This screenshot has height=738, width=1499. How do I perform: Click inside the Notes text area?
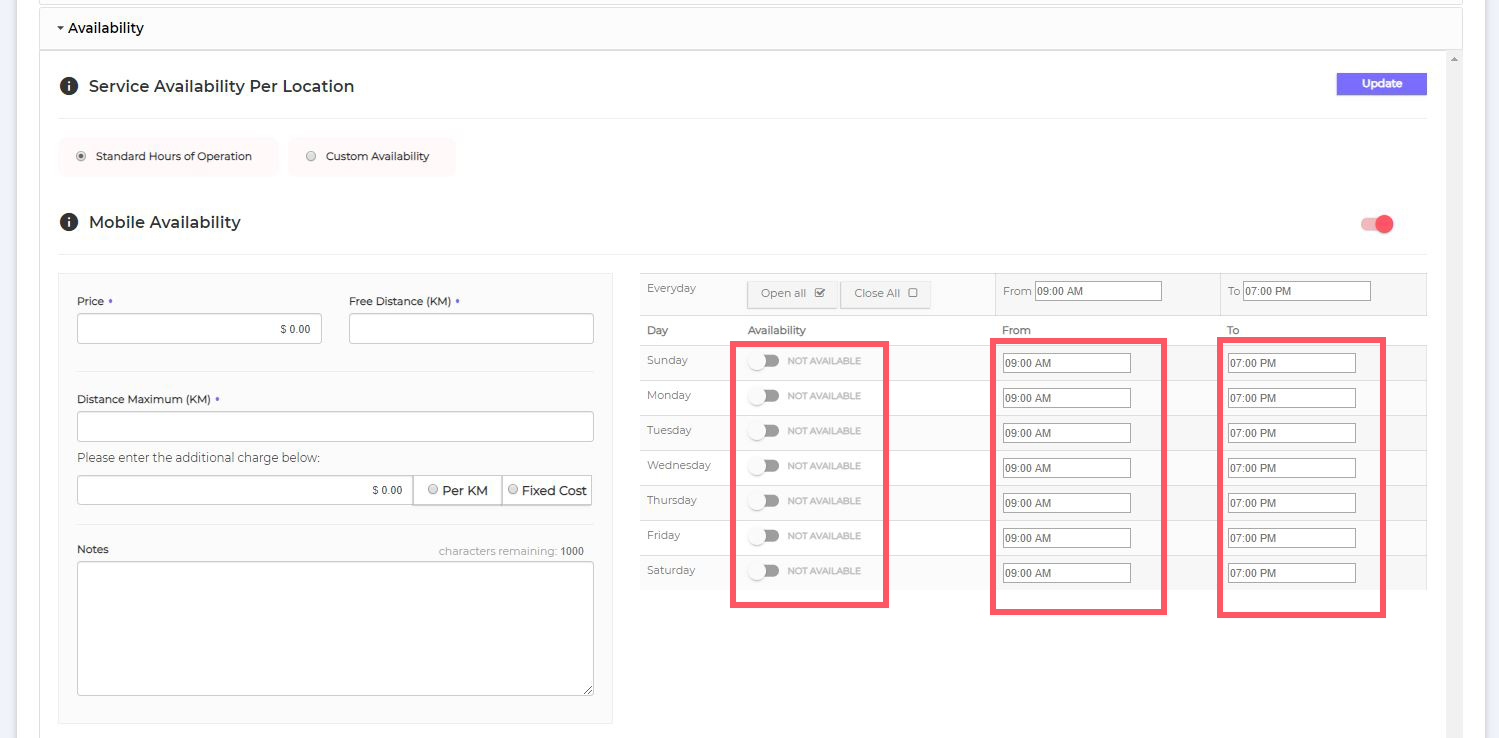[335, 628]
